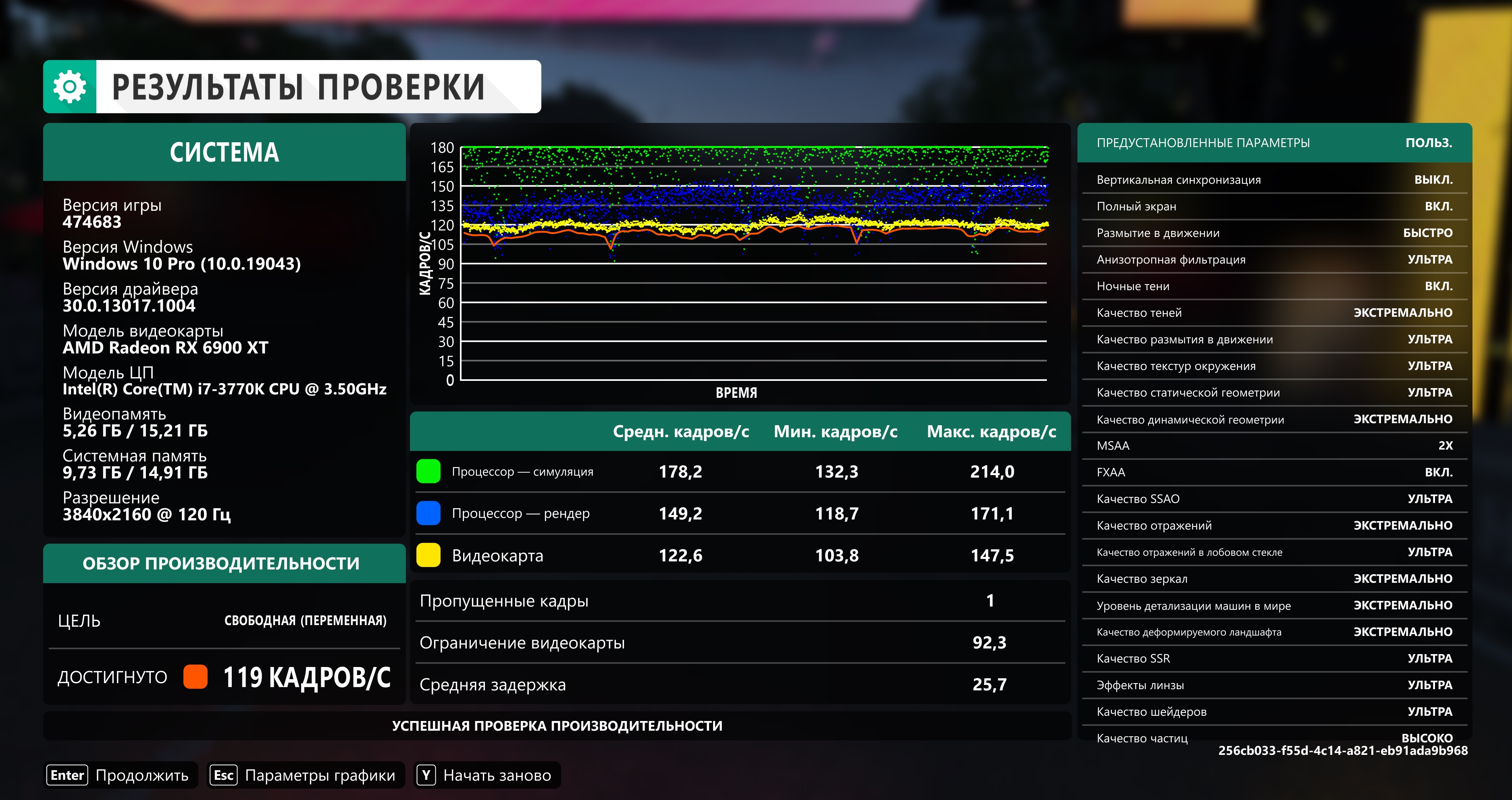
Task: Click the Система panel header
Action: click(x=224, y=152)
